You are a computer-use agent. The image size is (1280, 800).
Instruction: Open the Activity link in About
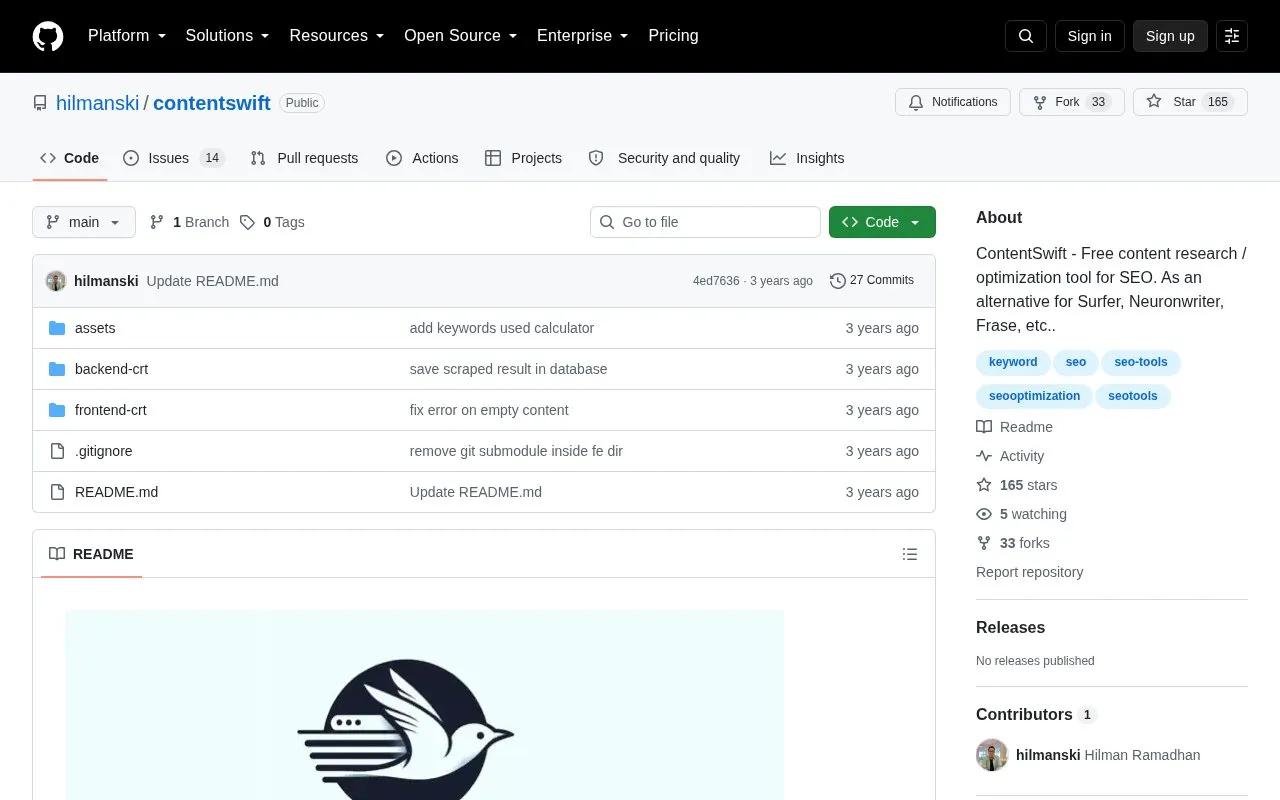click(1010, 456)
